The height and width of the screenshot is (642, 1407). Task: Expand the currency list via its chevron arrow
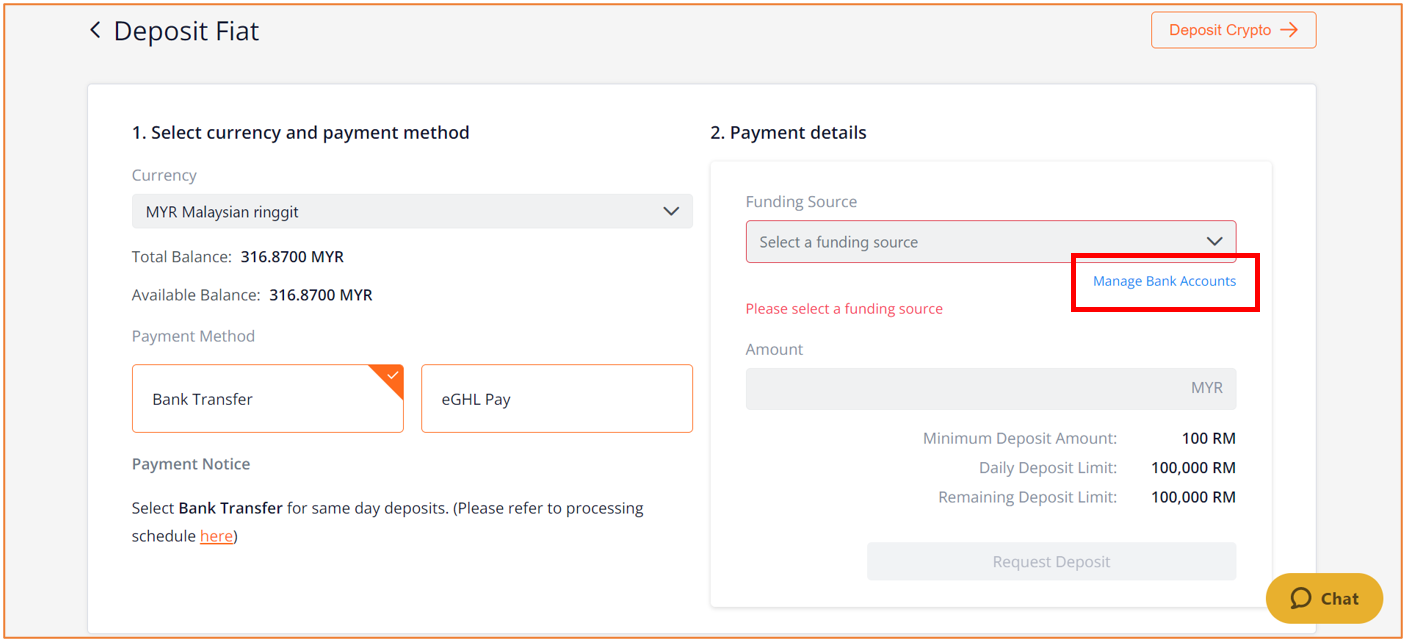[671, 212]
